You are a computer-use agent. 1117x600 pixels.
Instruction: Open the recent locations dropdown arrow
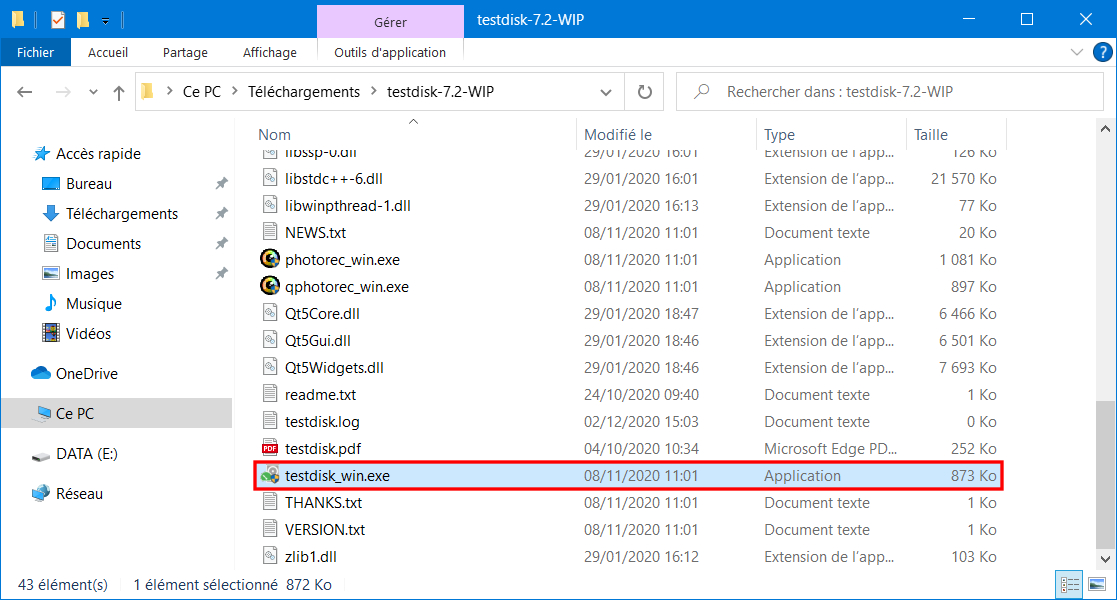point(93,92)
